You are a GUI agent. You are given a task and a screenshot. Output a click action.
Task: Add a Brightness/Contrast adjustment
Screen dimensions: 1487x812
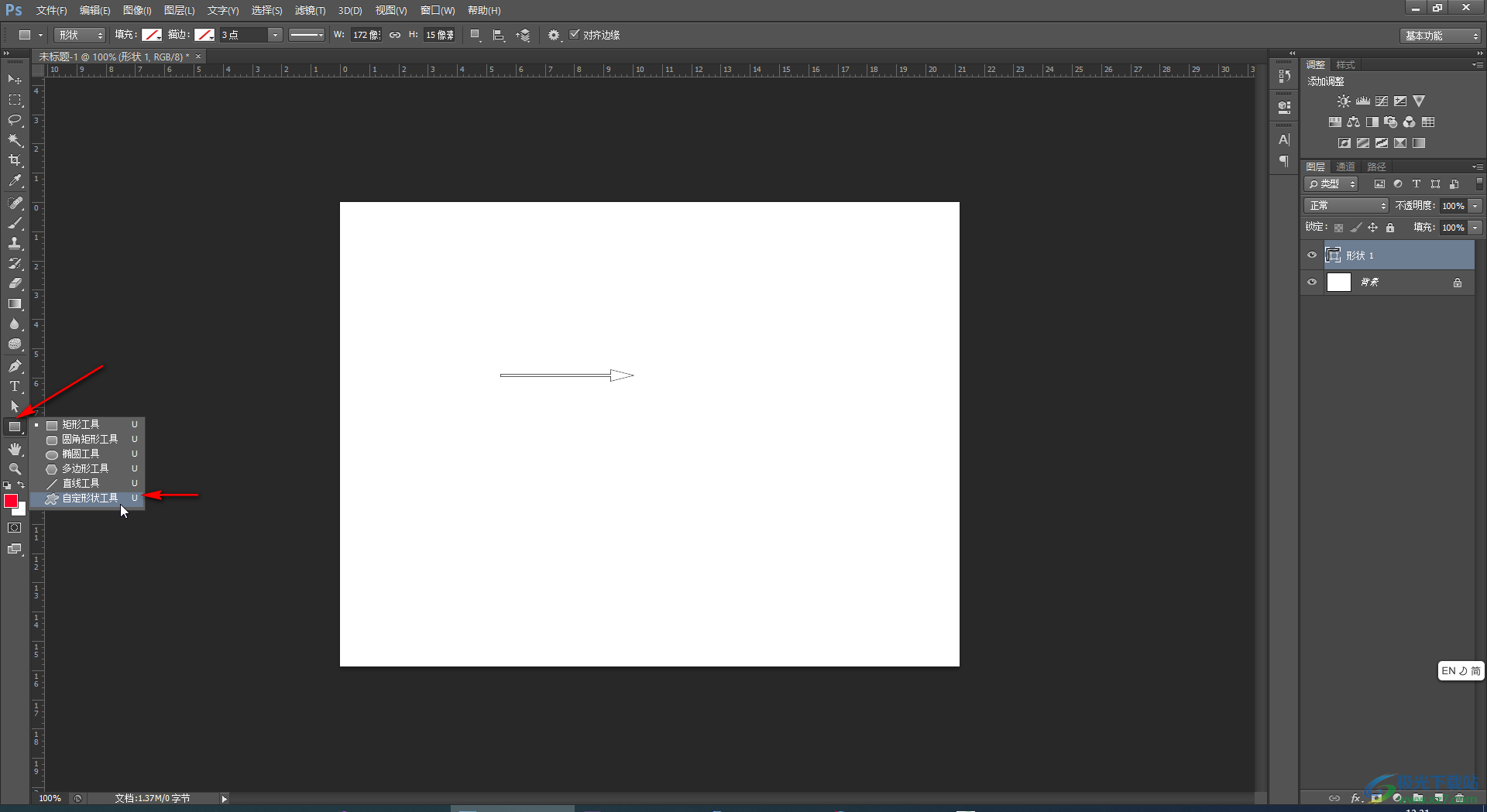point(1344,101)
